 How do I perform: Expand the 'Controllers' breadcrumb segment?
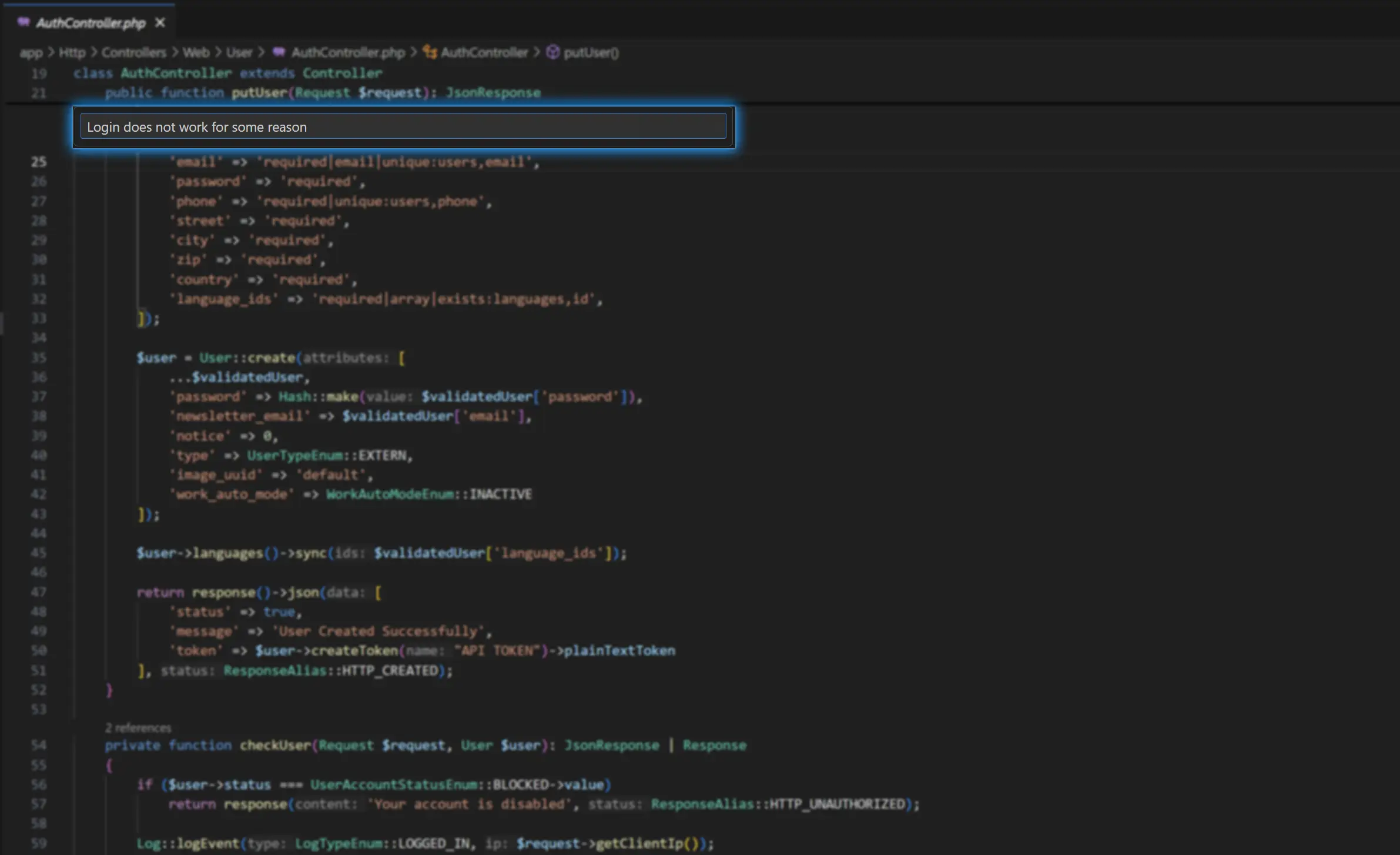[134, 53]
